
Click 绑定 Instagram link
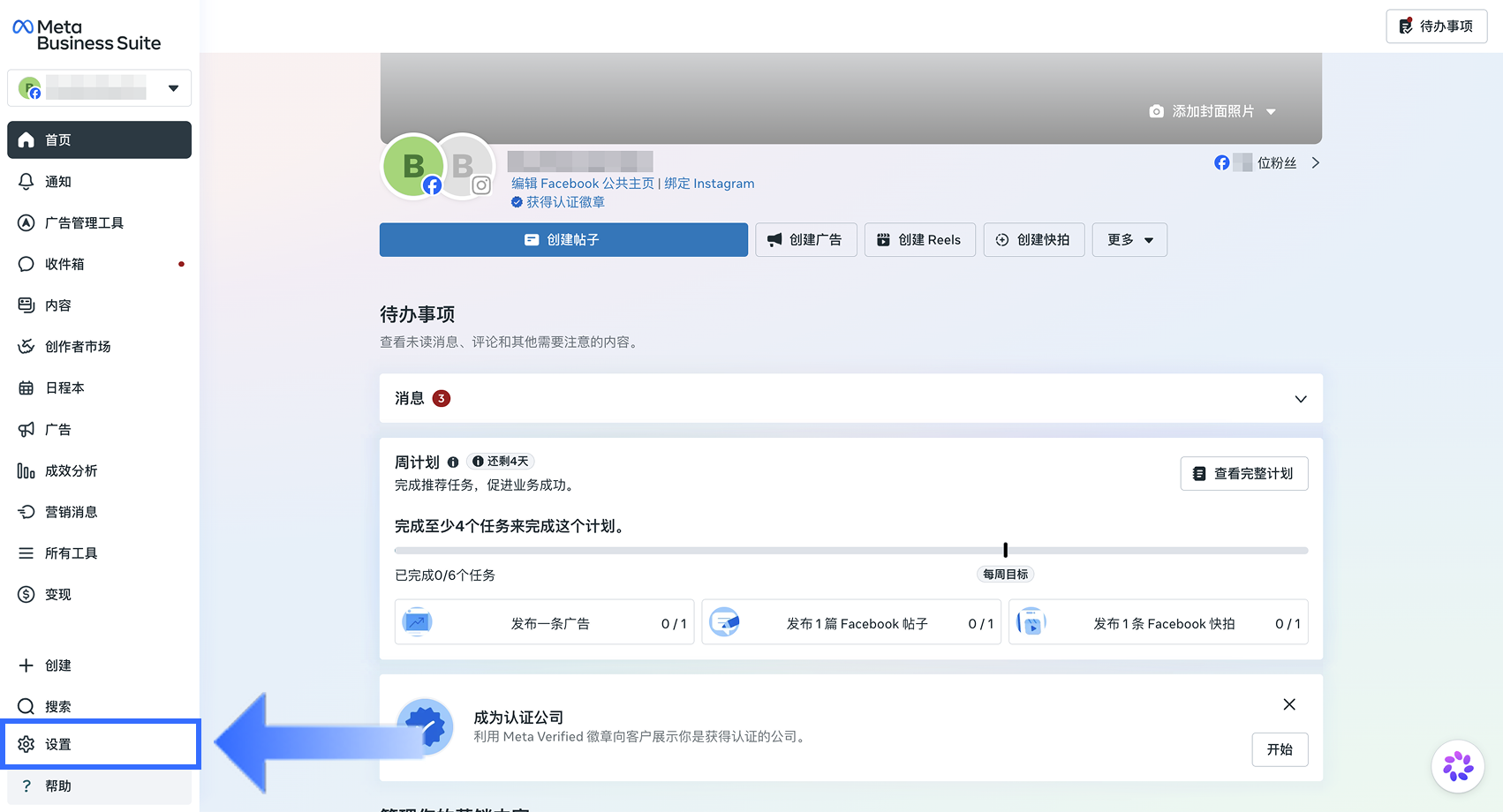click(709, 184)
